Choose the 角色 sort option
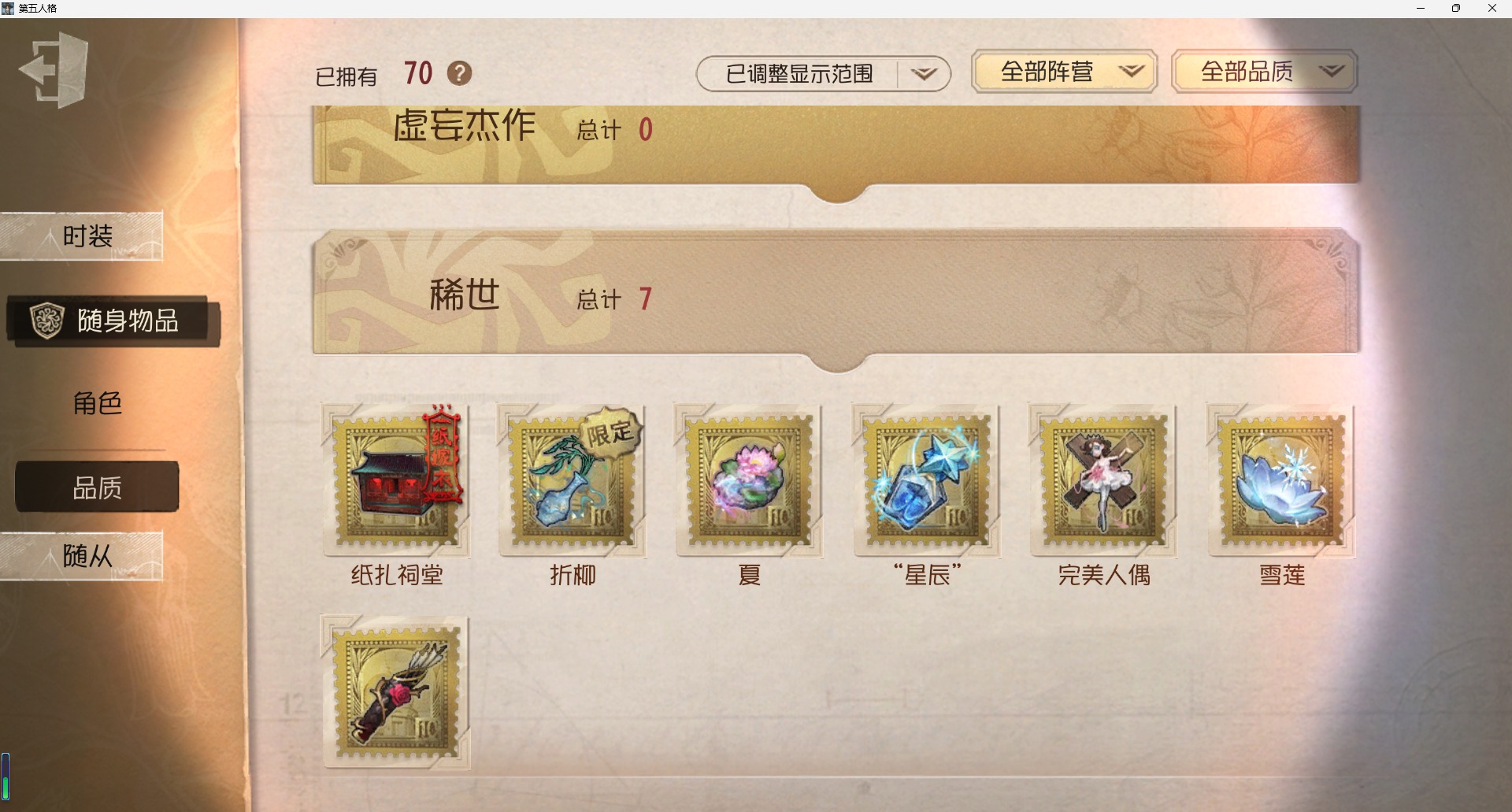1512x812 pixels. [97, 403]
